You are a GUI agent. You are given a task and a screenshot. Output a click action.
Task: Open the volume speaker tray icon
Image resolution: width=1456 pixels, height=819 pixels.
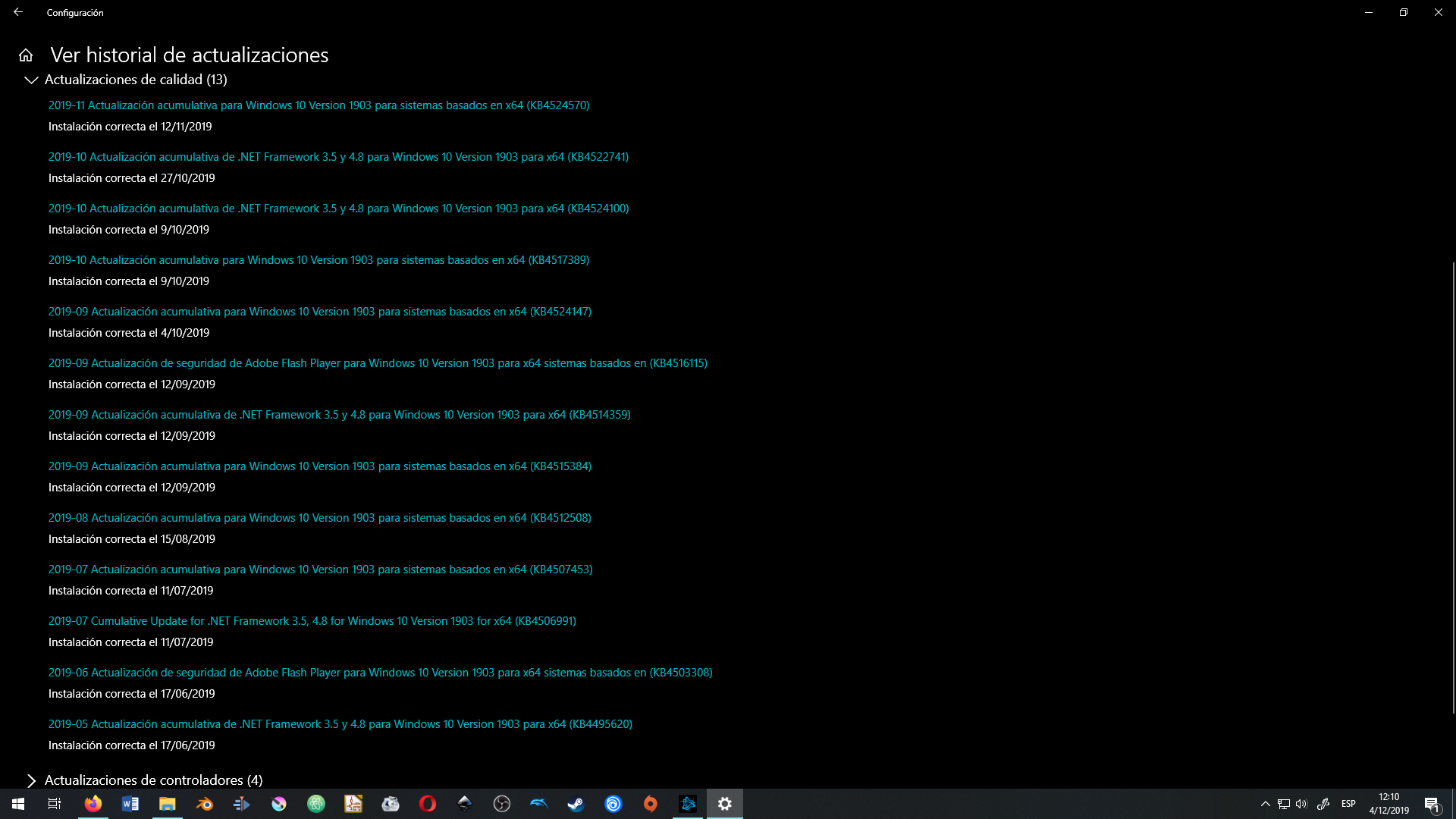[x=1302, y=804]
